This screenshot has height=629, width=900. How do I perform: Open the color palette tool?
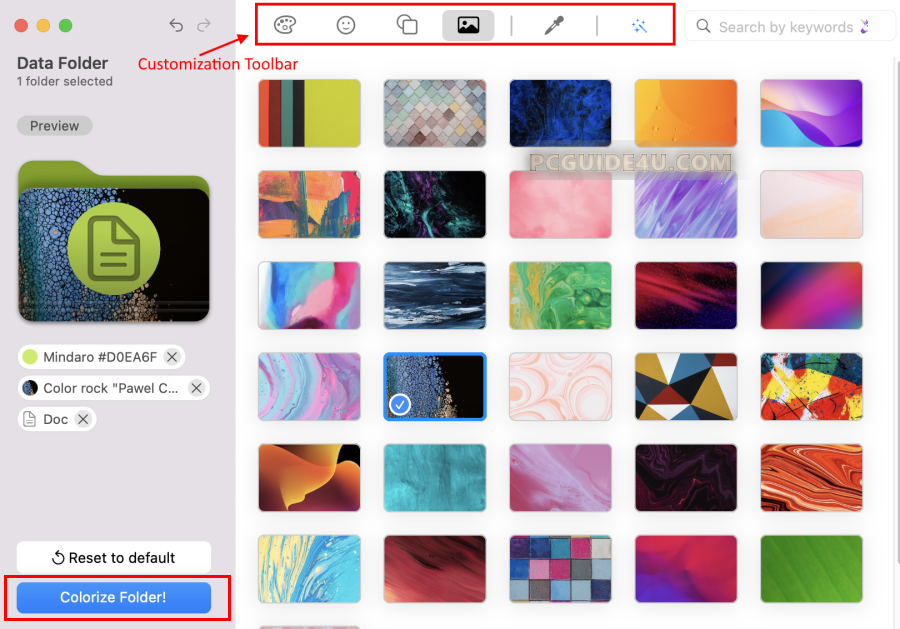point(285,26)
